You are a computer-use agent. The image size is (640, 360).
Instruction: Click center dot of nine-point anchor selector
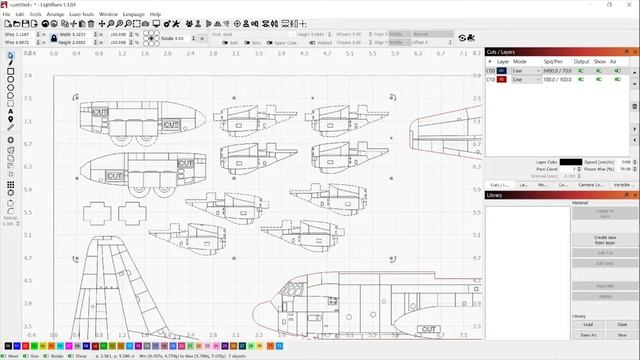151,38
